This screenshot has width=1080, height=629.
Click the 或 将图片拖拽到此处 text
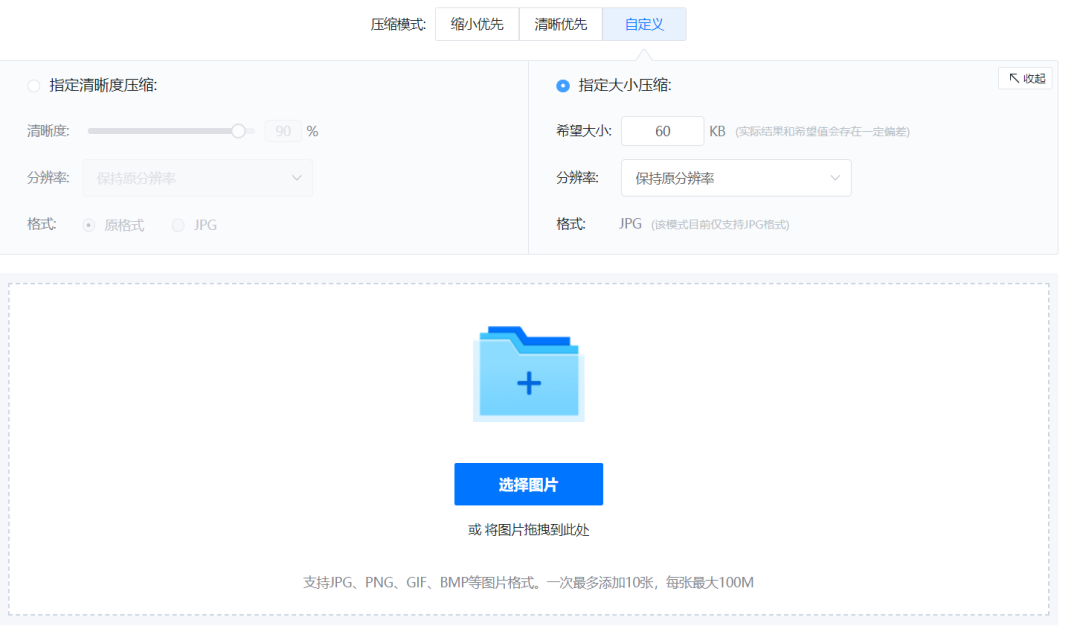[x=528, y=530]
